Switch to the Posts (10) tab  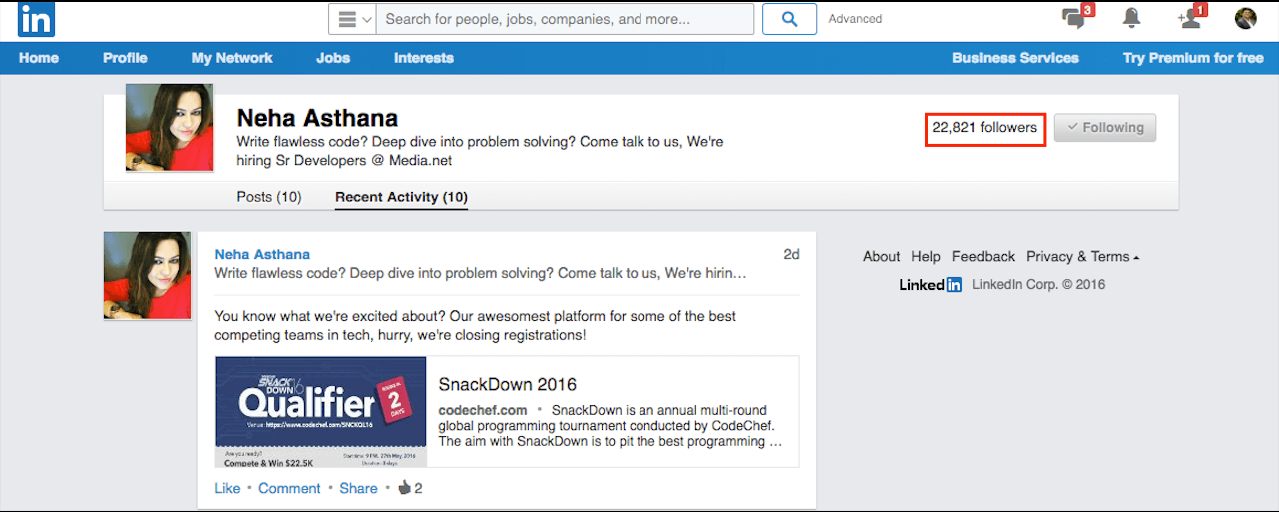click(269, 197)
